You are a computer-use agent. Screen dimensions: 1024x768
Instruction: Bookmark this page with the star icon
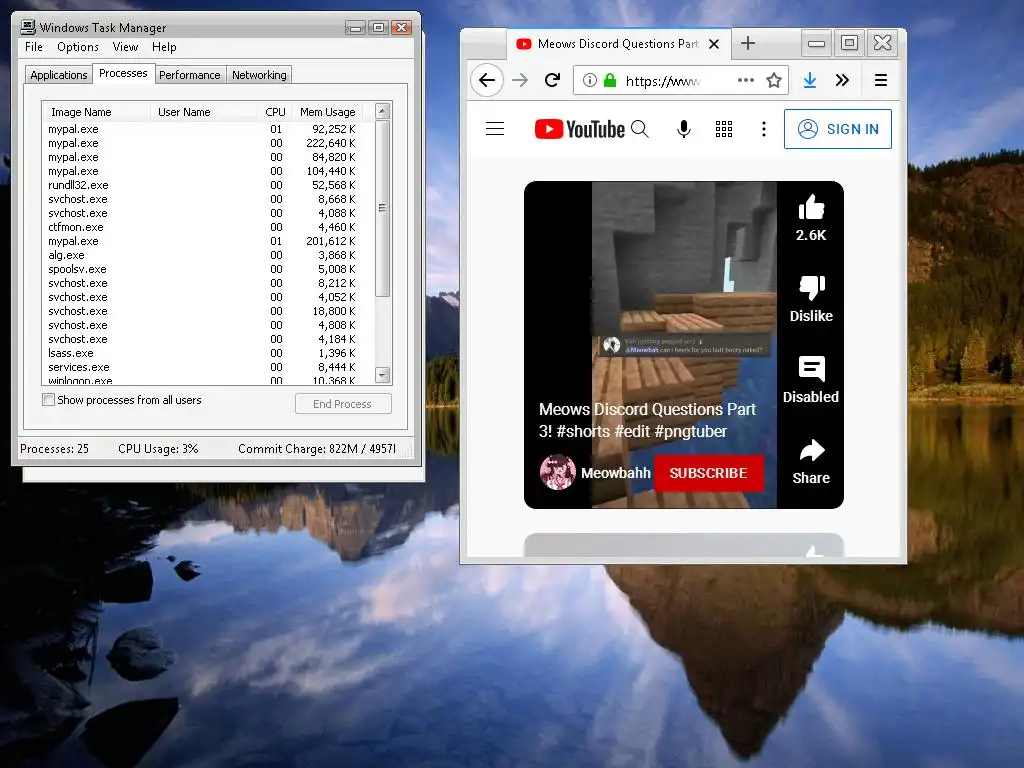pyautogui.click(x=774, y=80)
